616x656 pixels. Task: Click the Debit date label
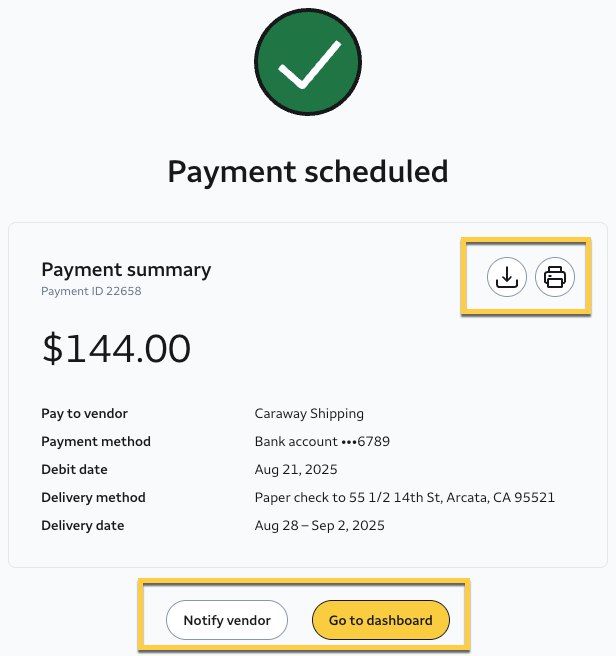[74, 469]
